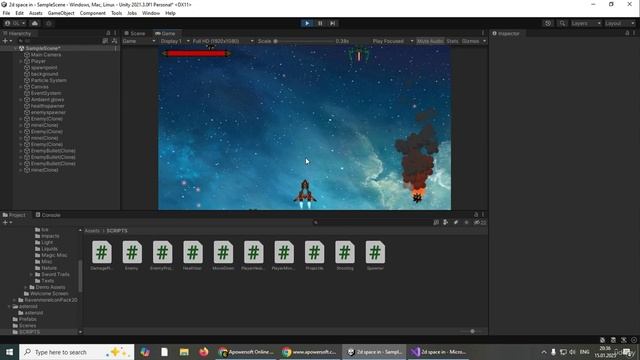Open the Display 1 dropdown
Viewport: 640px width, 360px height.
click(175, 41)
